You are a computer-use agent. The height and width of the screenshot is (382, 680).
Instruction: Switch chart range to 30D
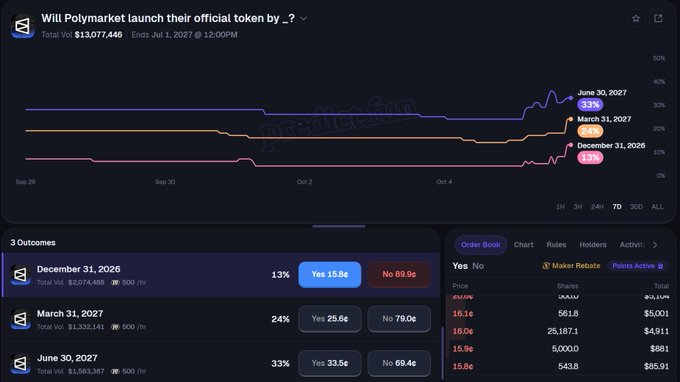pos(636,207)
